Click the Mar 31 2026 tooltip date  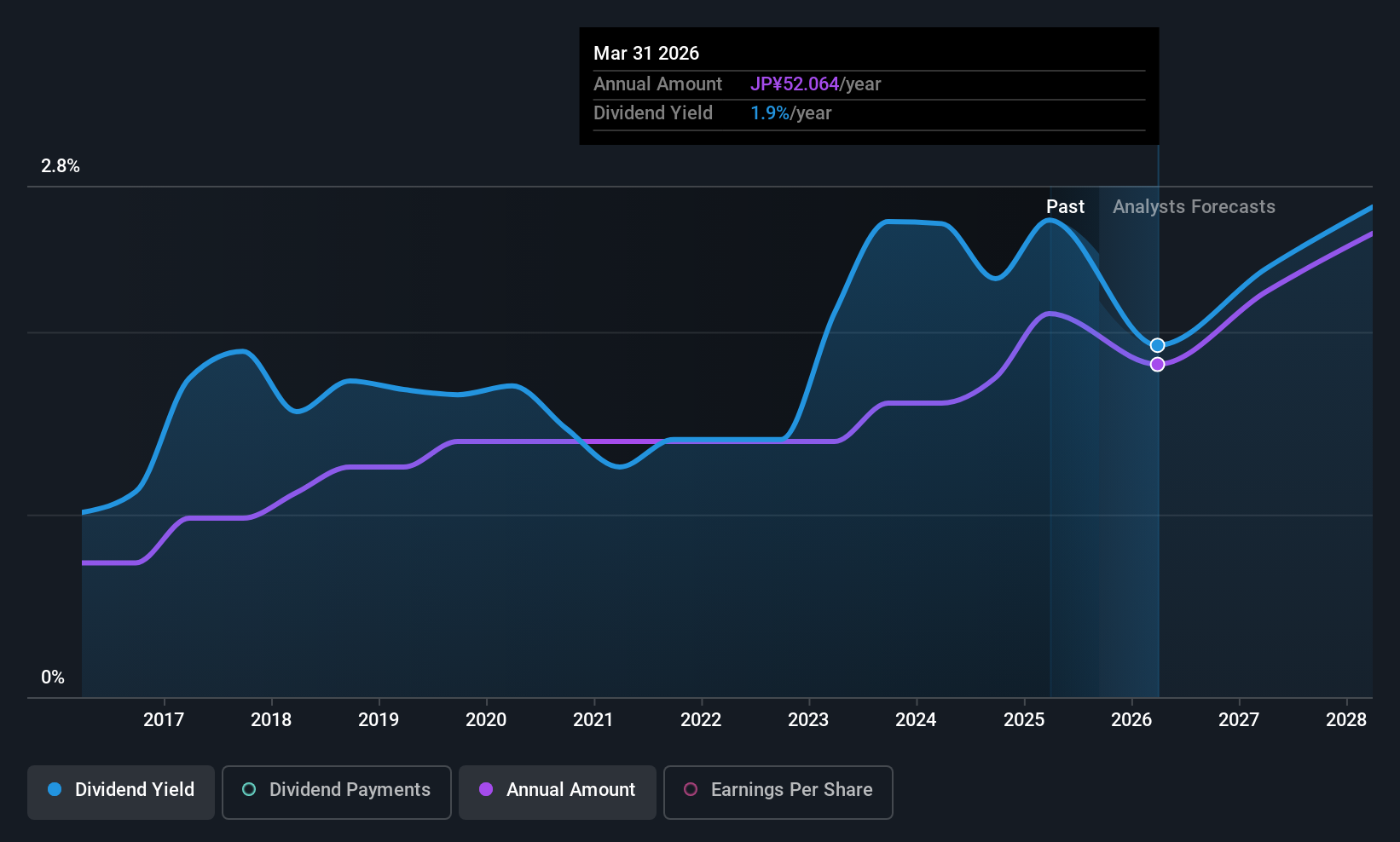pyautogui.click(x=646, y=54)
